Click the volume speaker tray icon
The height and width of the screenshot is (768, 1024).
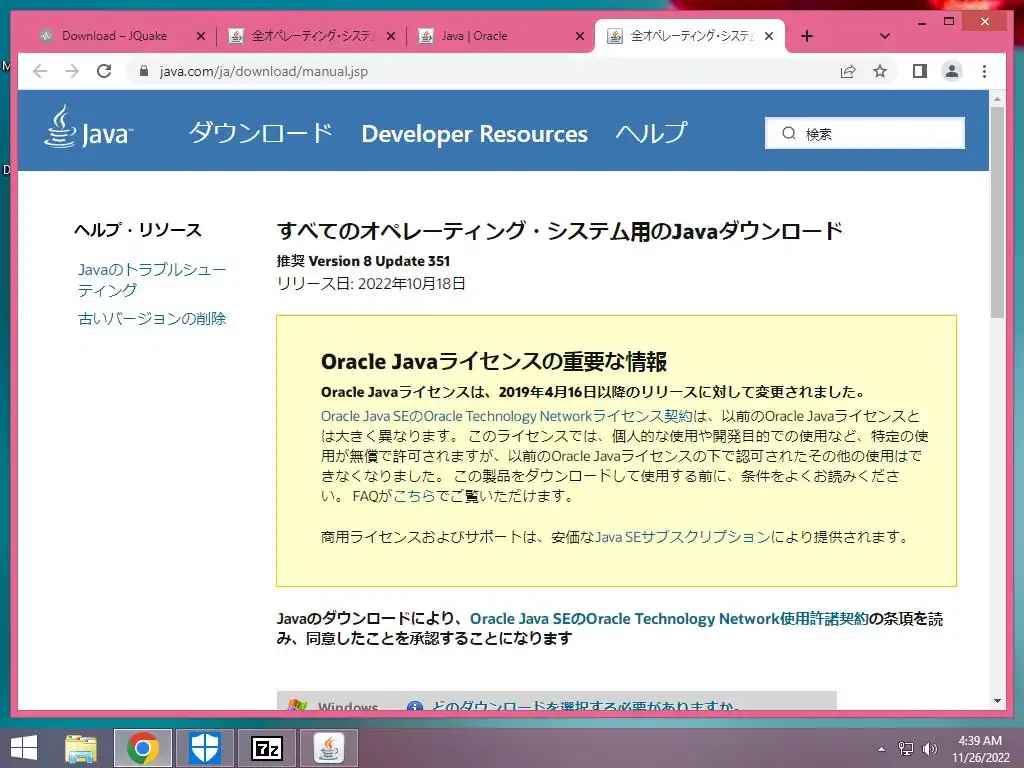pyautogui.click(x=929, y=748)
